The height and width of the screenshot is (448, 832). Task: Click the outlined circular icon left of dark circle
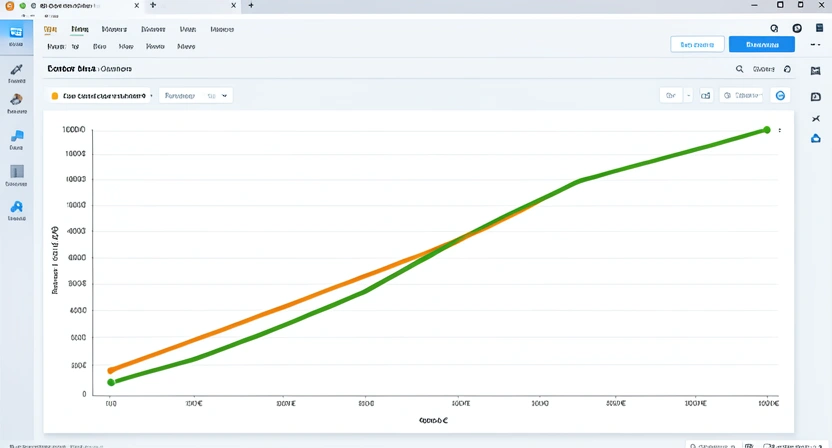click(774, 29)
